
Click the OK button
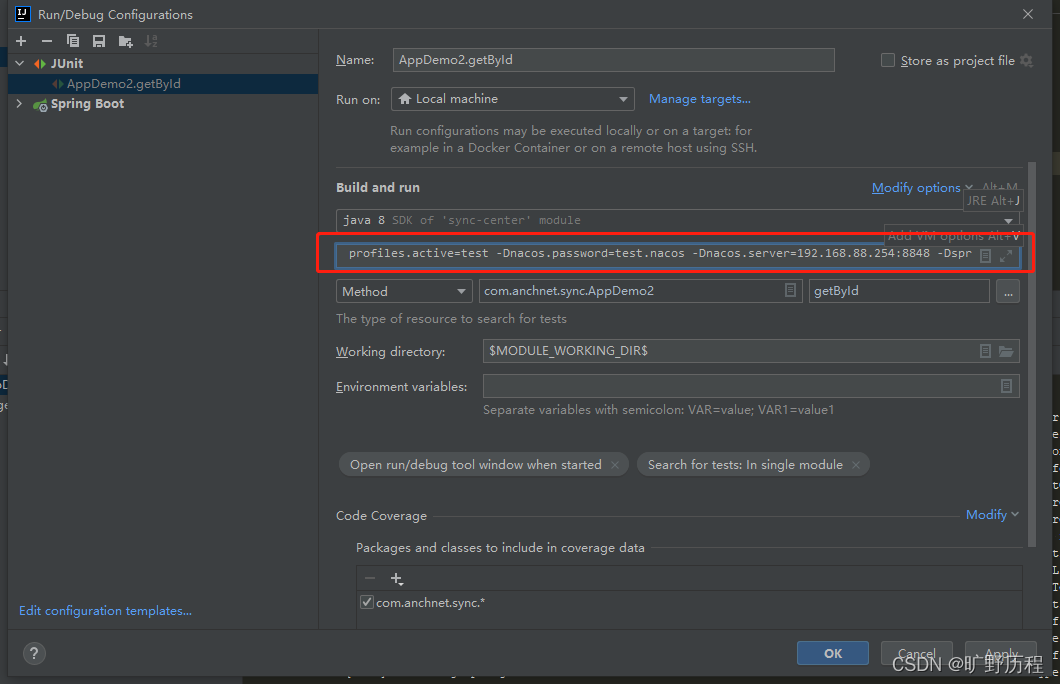[832, 653]
